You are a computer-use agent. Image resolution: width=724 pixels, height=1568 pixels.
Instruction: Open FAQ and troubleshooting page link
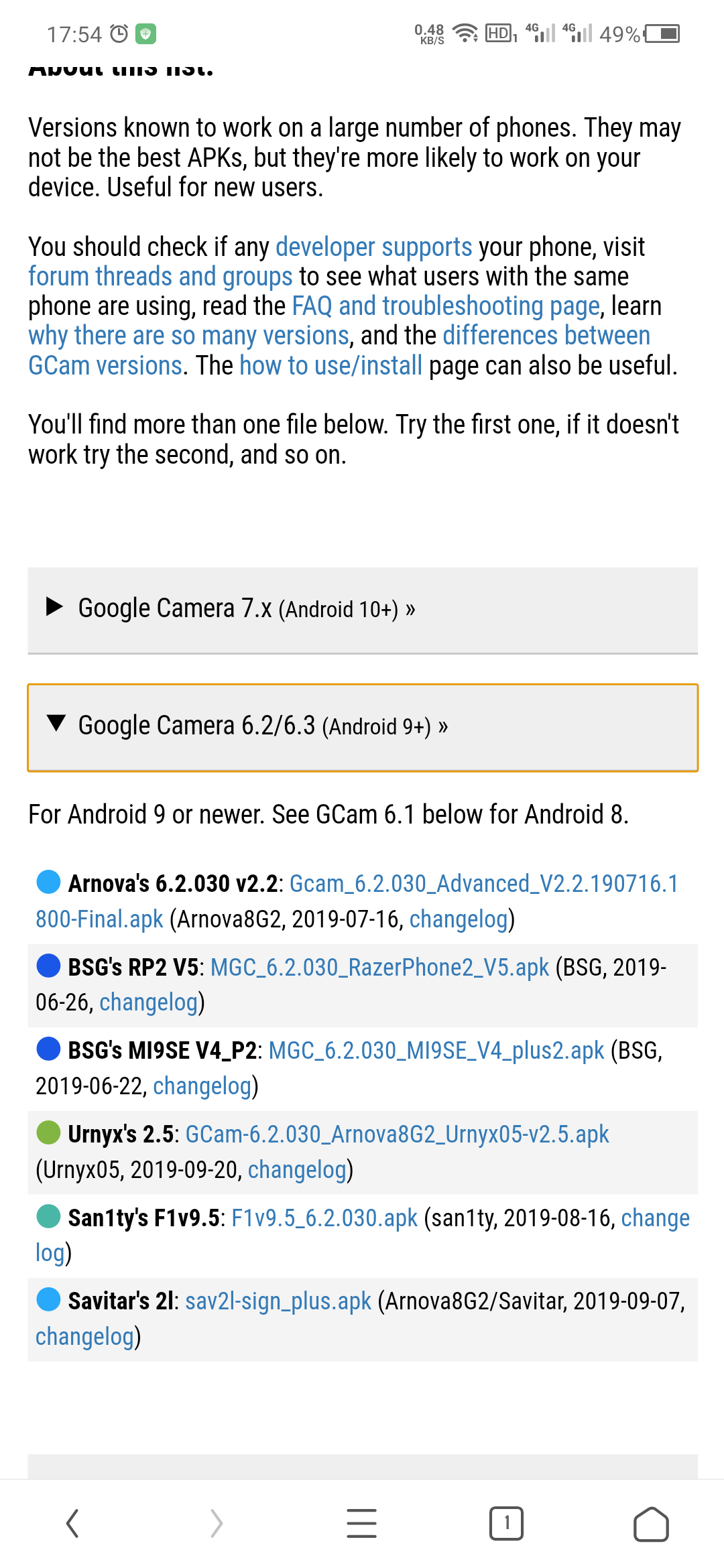pyautogui.click(x=446, y=306)
